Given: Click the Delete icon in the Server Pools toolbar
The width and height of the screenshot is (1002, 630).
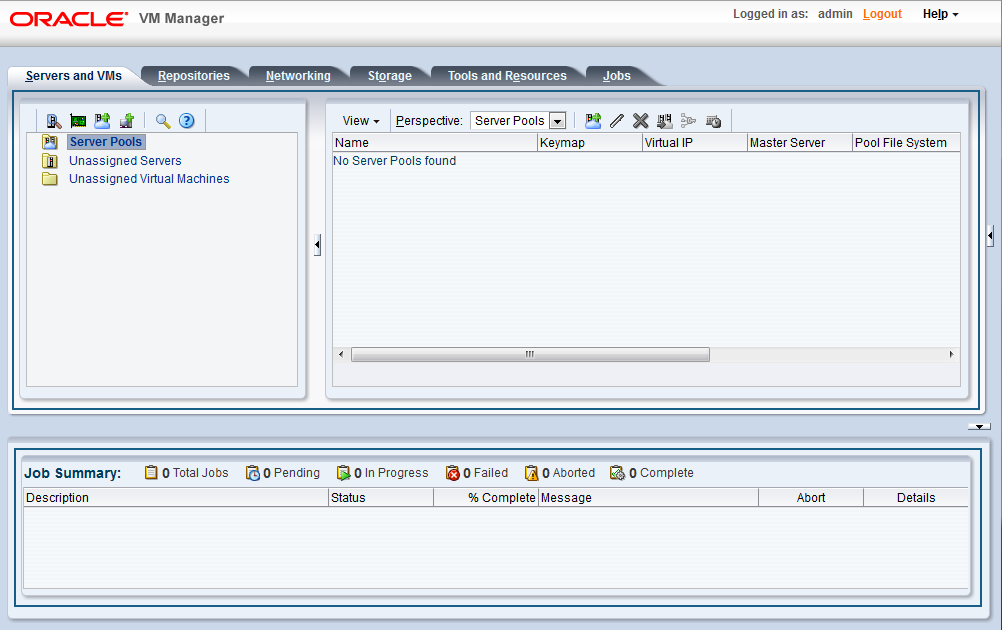Looking at the screenshot, I should [x=640, y=120].
